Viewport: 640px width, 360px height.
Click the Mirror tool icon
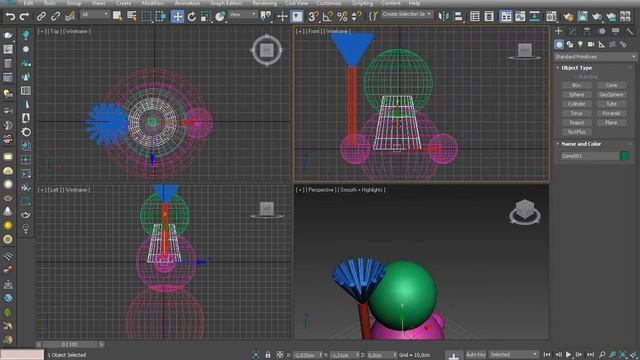click(x=444, y=16)
